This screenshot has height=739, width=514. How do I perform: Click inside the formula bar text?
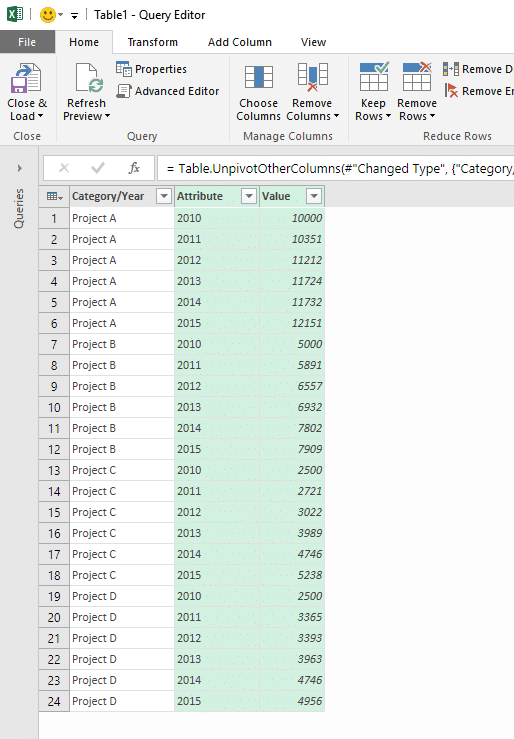coord(336,168)
